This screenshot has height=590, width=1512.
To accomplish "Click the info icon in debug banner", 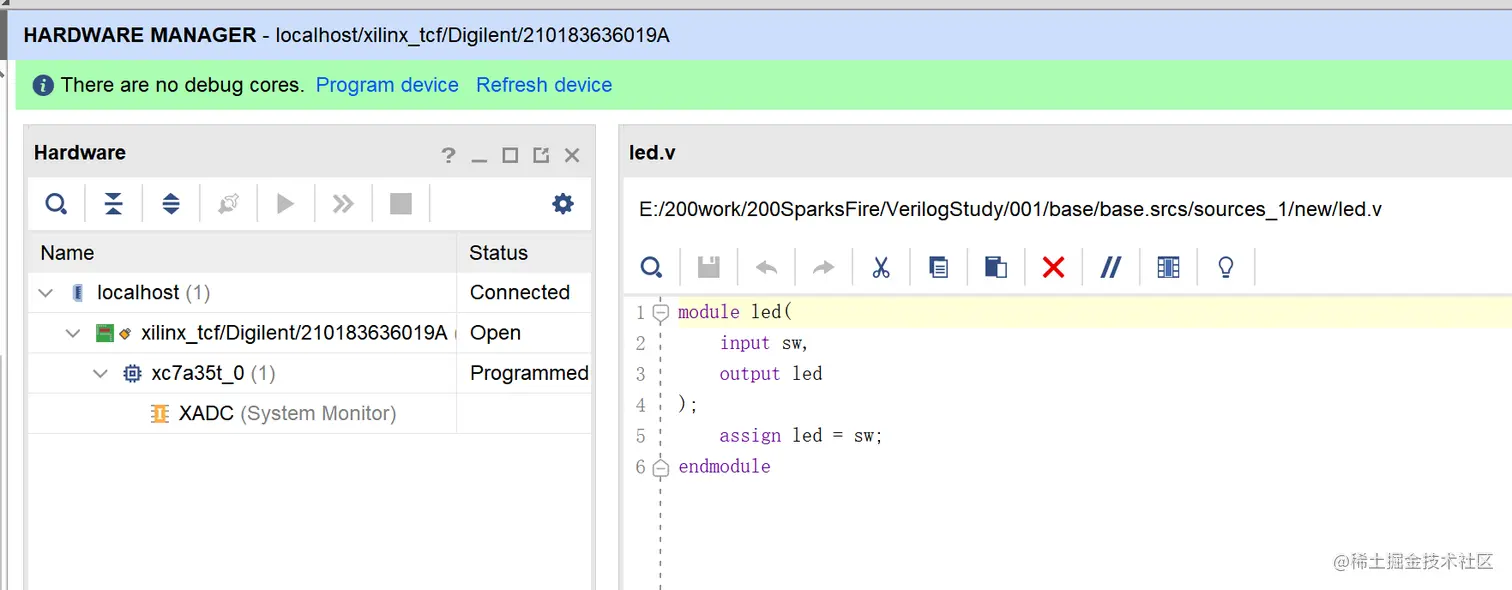I will click(43, 86).
